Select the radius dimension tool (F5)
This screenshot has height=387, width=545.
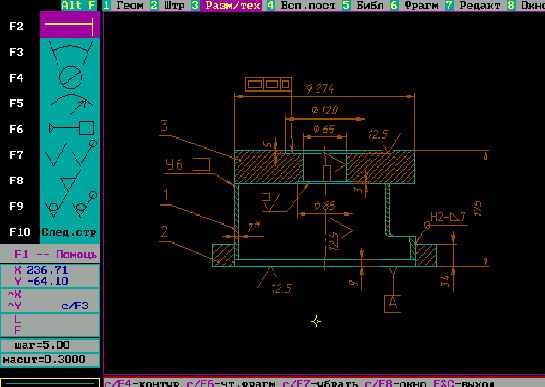(70, 103)
